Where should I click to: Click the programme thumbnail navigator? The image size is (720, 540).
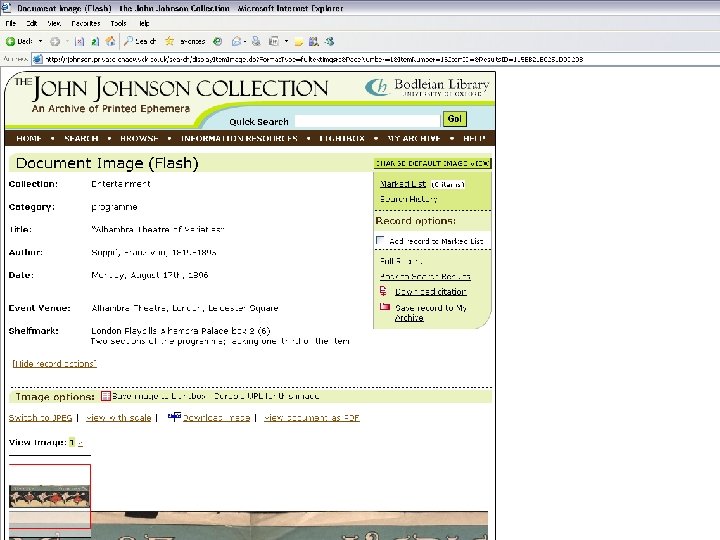[x=50, y=497]
